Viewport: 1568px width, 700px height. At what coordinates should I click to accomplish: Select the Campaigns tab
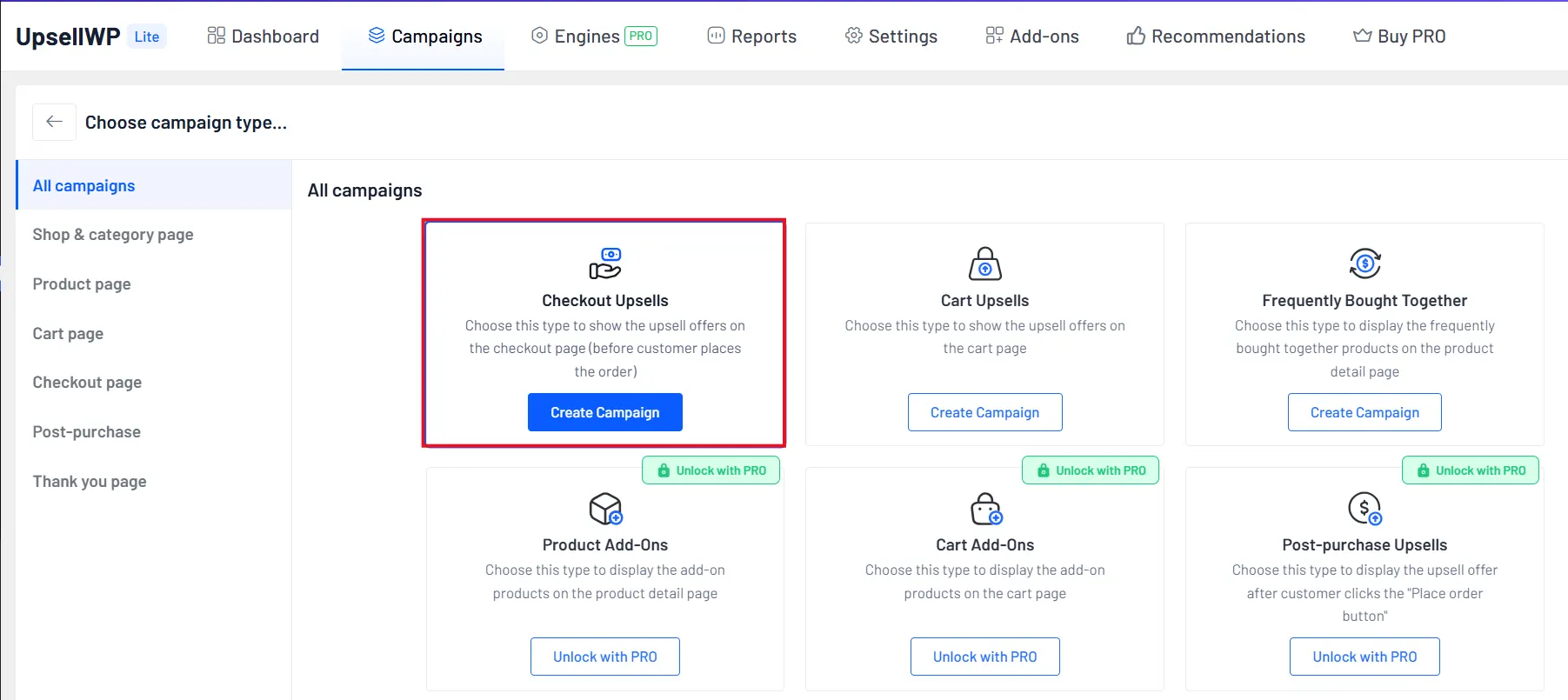tap(424, 37)
